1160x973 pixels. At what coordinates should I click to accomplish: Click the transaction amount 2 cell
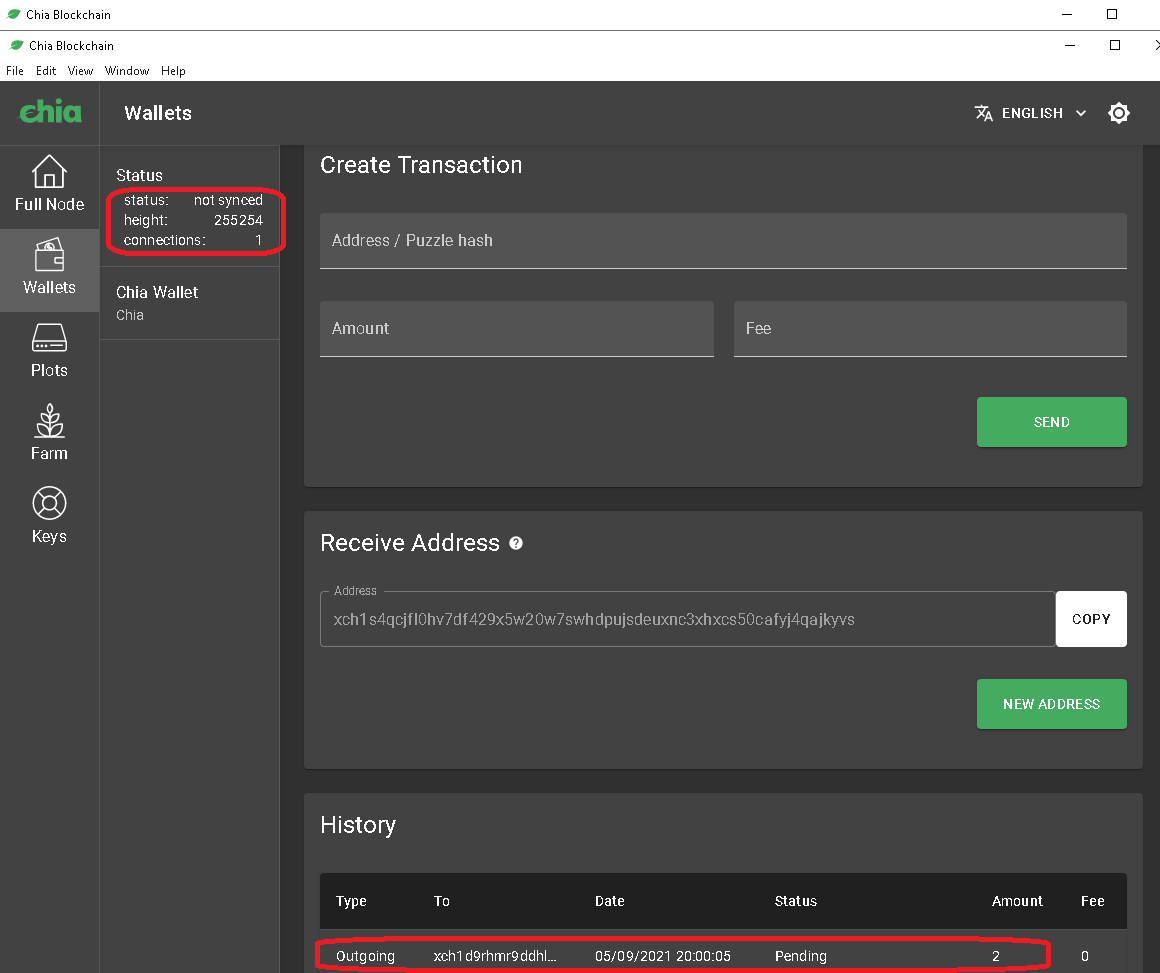(996, 956)
